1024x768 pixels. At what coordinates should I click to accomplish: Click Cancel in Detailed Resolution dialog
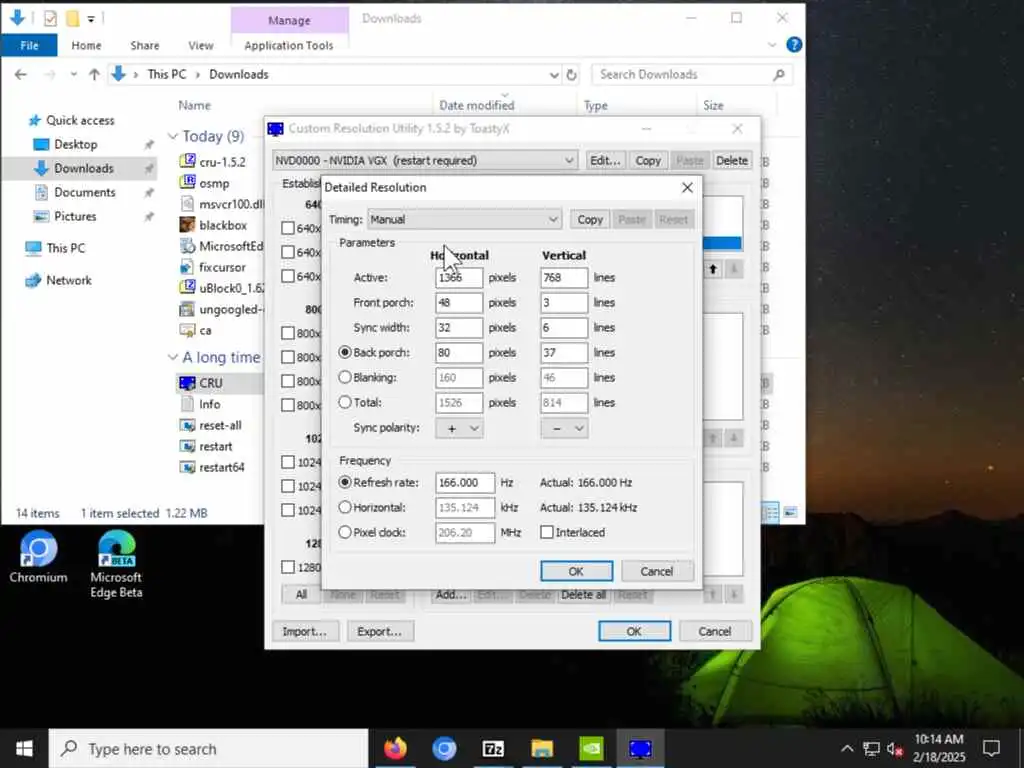[x=657, y=571]
